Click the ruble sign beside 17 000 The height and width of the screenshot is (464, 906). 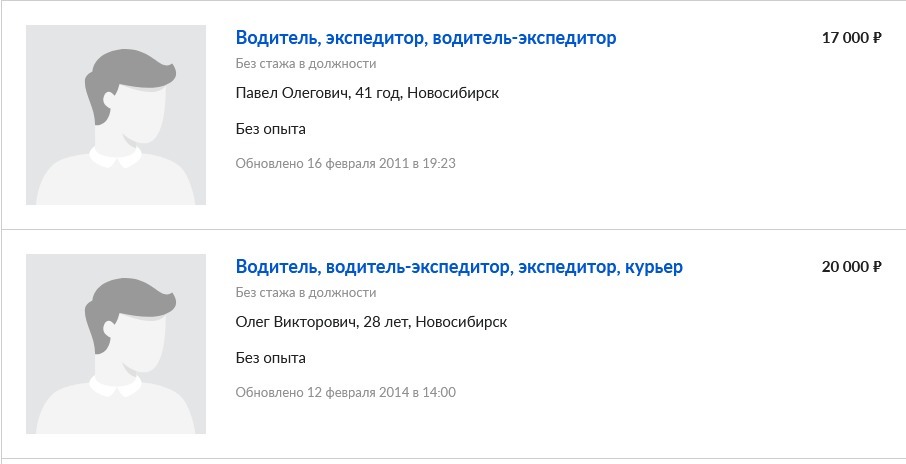(x=877, y=38)
